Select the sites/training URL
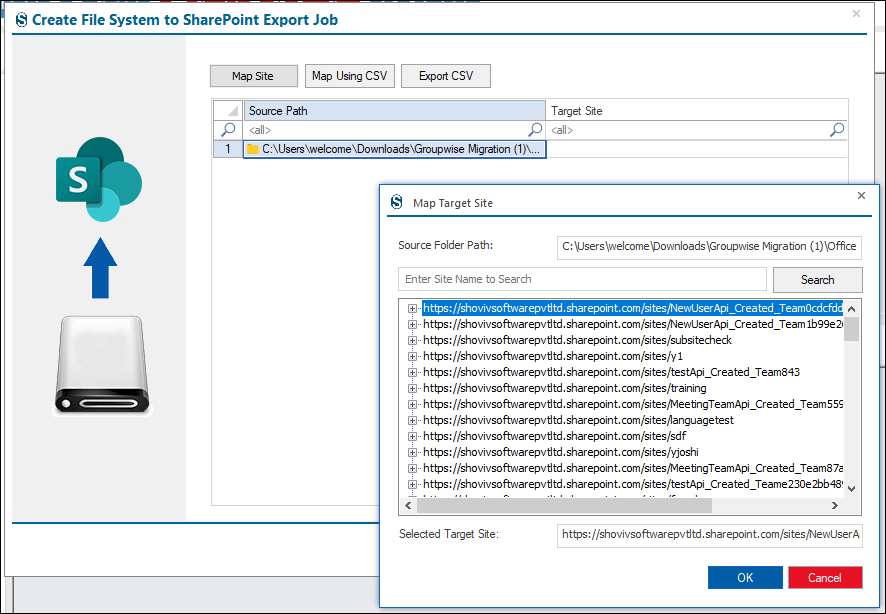The image size is (886, 614). 565,388
